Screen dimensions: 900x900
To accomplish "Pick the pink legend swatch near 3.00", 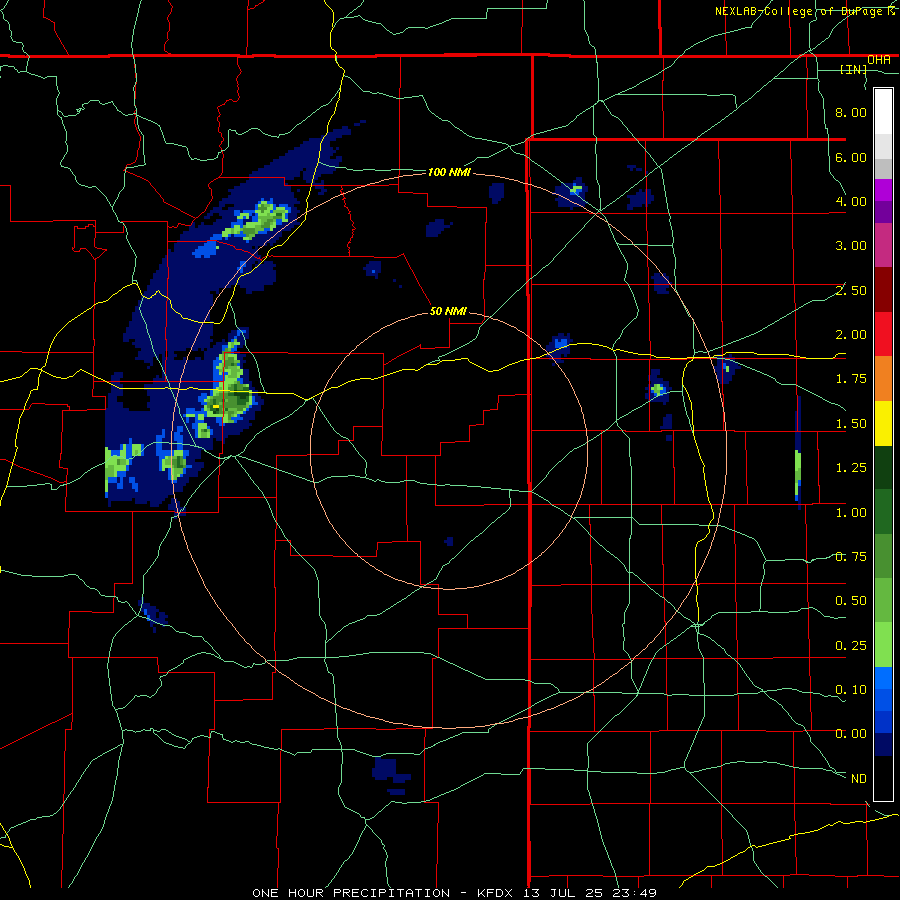I will pos(883,245).
